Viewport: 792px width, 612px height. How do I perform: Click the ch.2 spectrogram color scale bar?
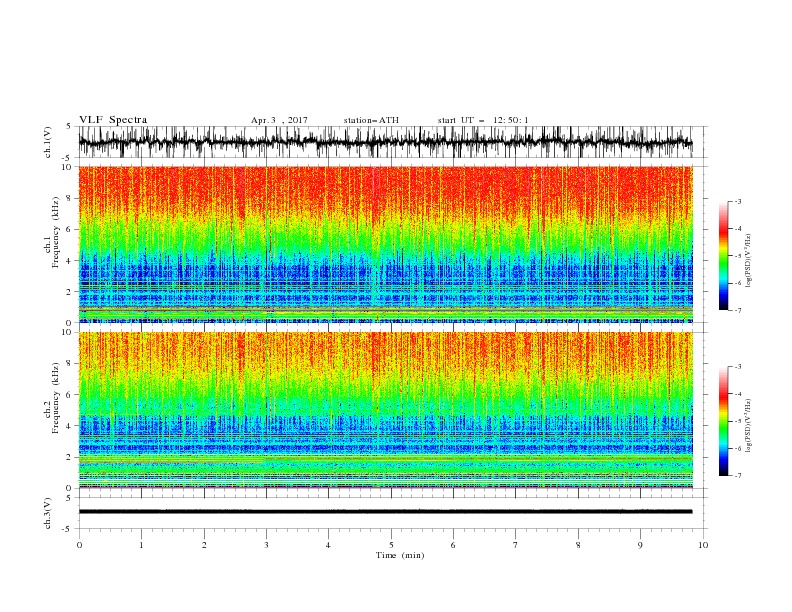[x=723, y=421]
